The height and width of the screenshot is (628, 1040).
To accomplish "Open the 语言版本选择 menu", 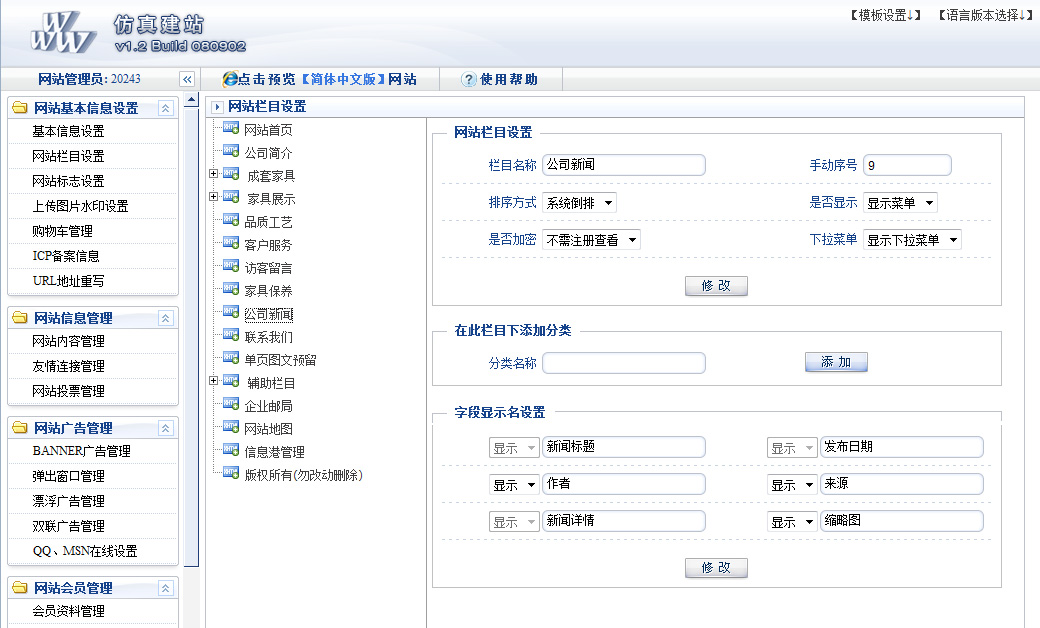I will 985,15.
